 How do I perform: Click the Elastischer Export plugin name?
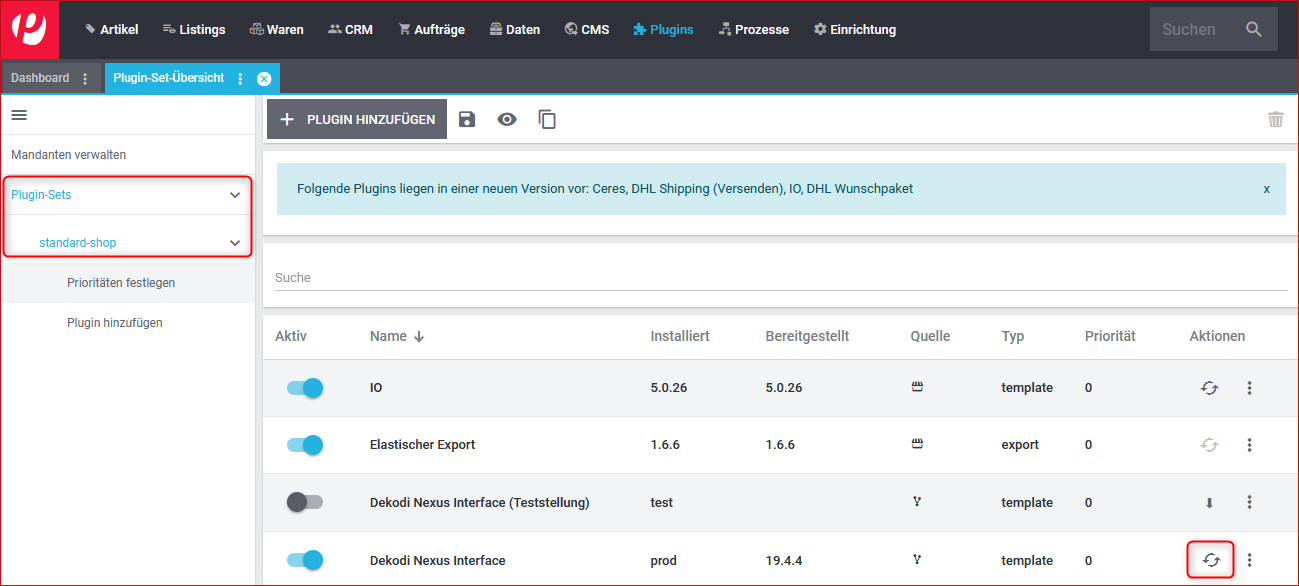(x=423, y=445)
